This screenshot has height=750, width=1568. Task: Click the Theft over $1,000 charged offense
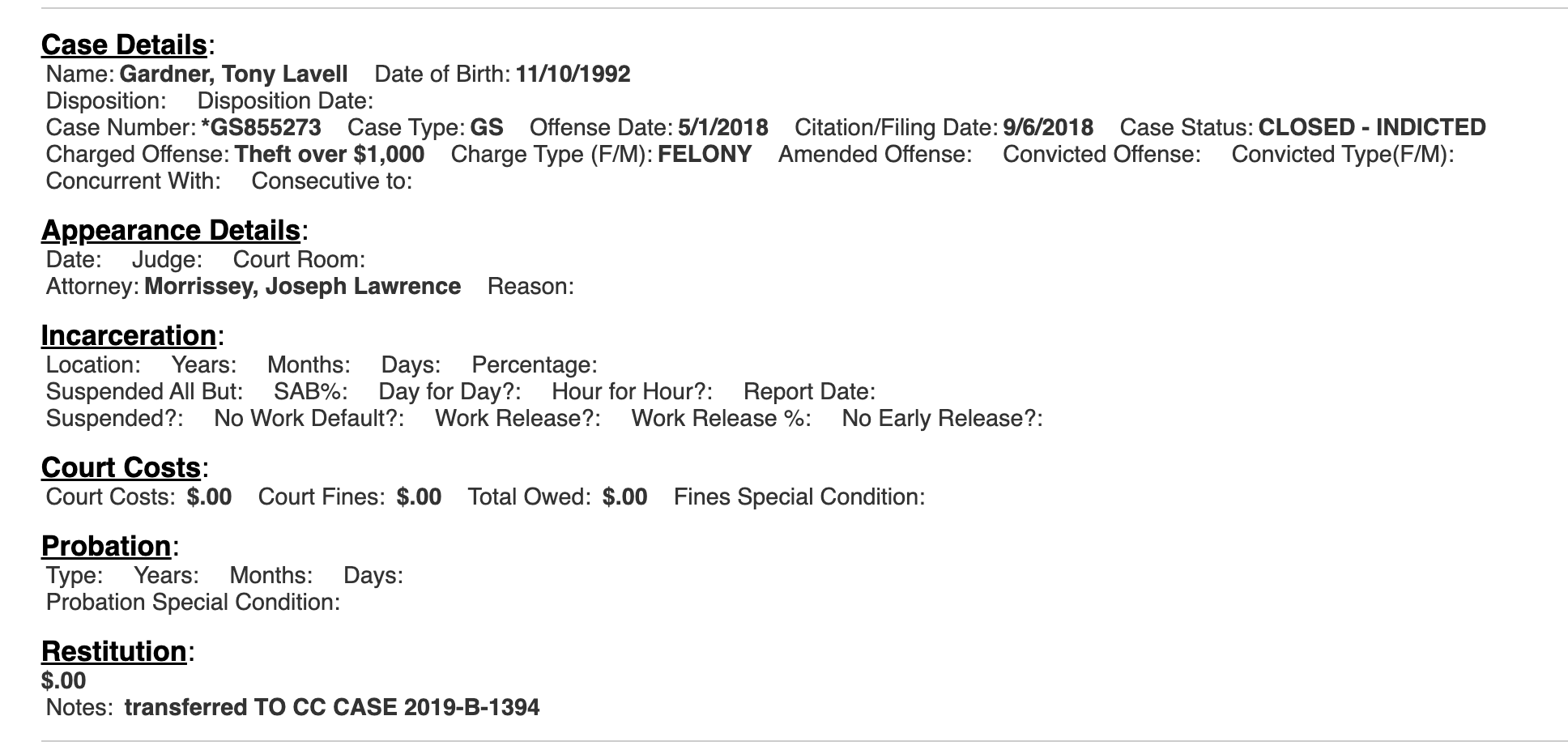click(330, 155)
